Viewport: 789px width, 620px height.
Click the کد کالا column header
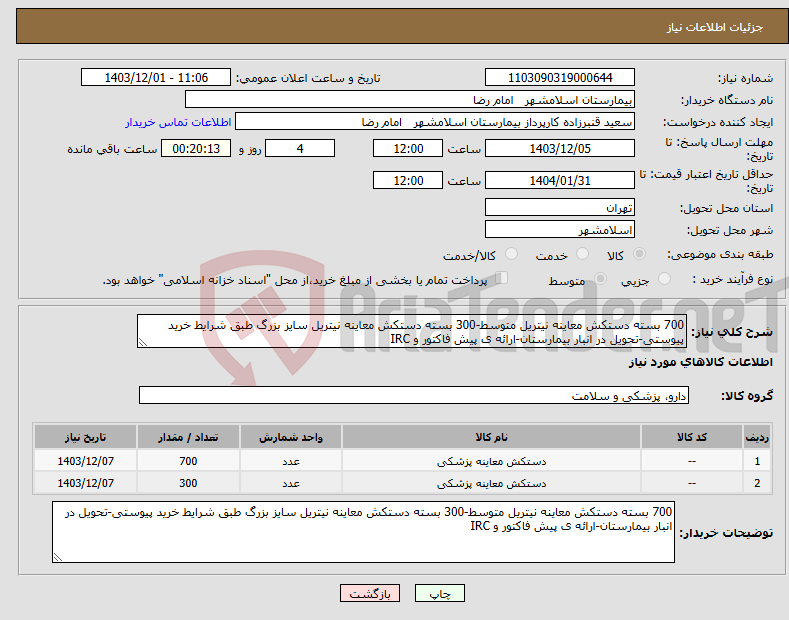pos(692,437)
